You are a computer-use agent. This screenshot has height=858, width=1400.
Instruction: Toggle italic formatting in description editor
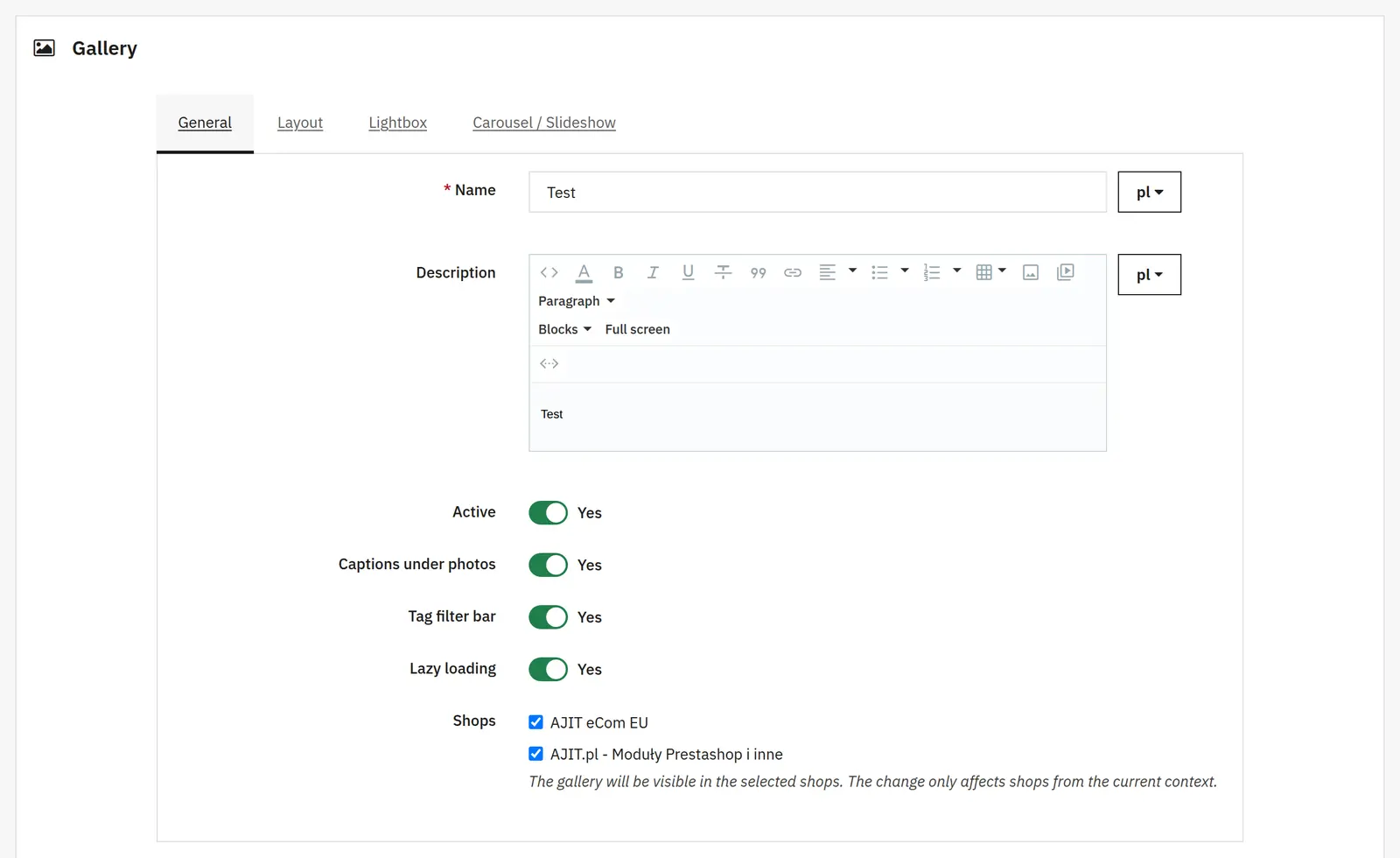pos(653,272)
